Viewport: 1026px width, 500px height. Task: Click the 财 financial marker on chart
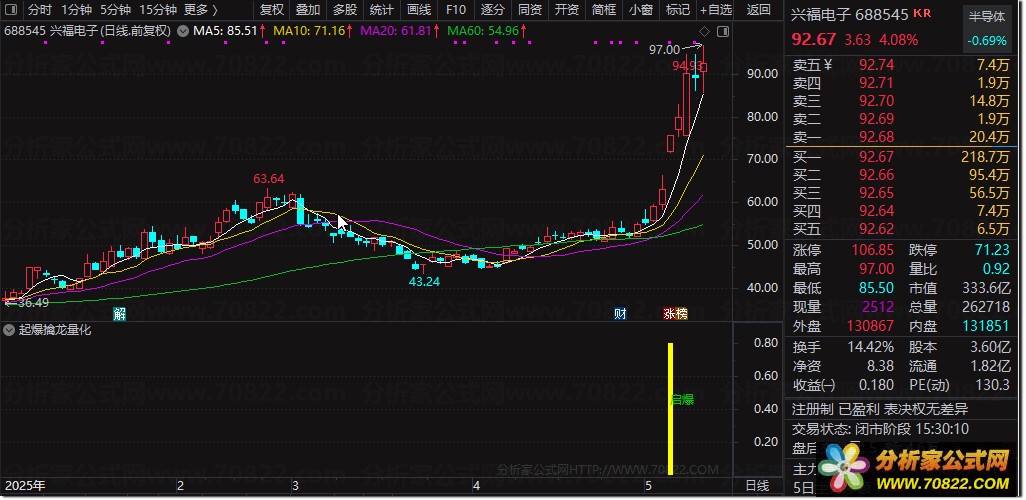[620, 313]
